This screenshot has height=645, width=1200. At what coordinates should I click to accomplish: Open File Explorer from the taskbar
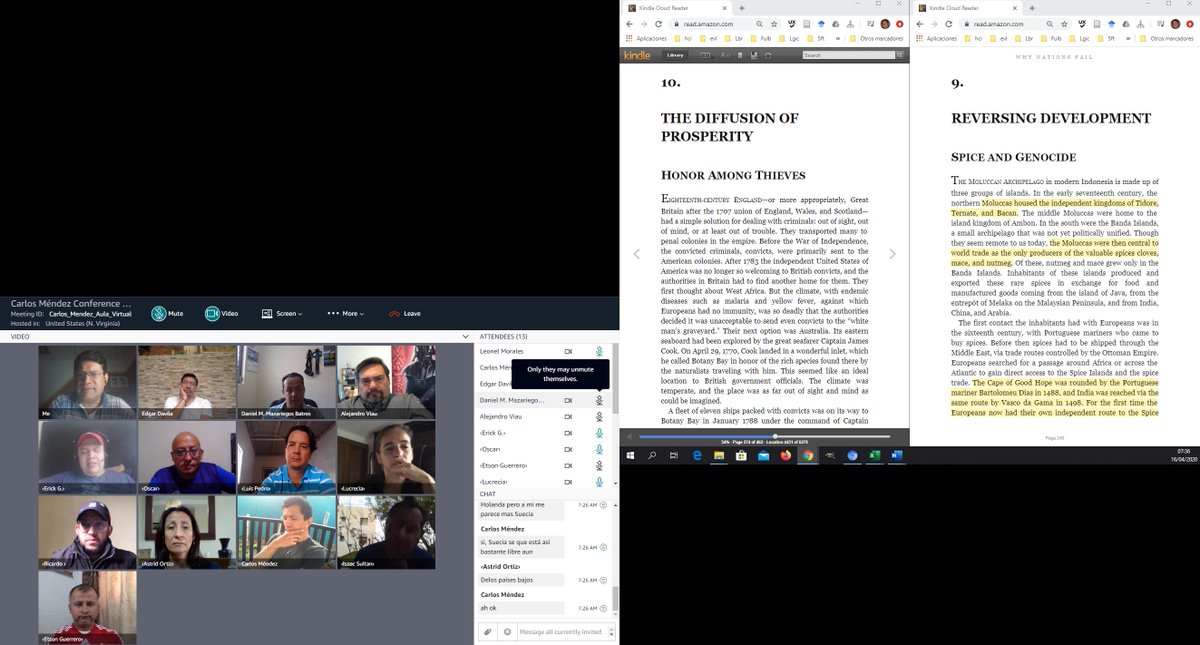tap(718, 455)
